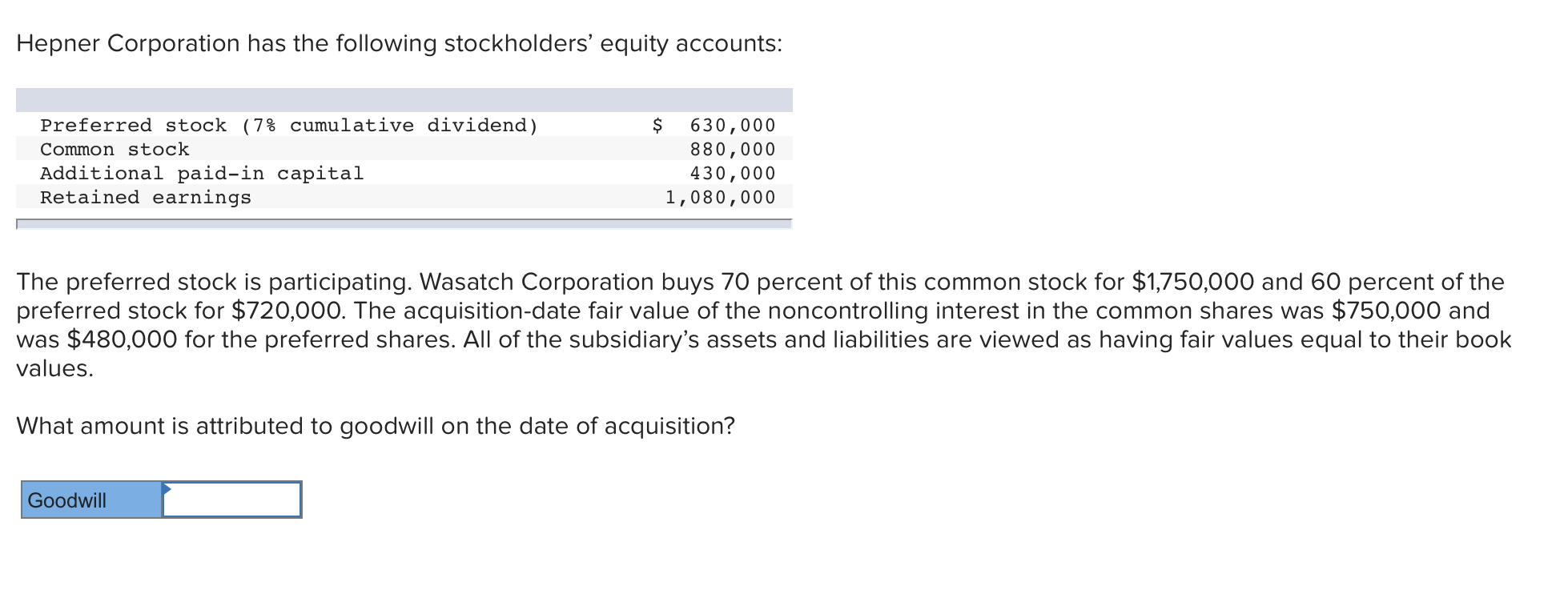This screenshot has height=602, width=1568.
Task: Select the Preferred stock row
Action: coord(288,125)
